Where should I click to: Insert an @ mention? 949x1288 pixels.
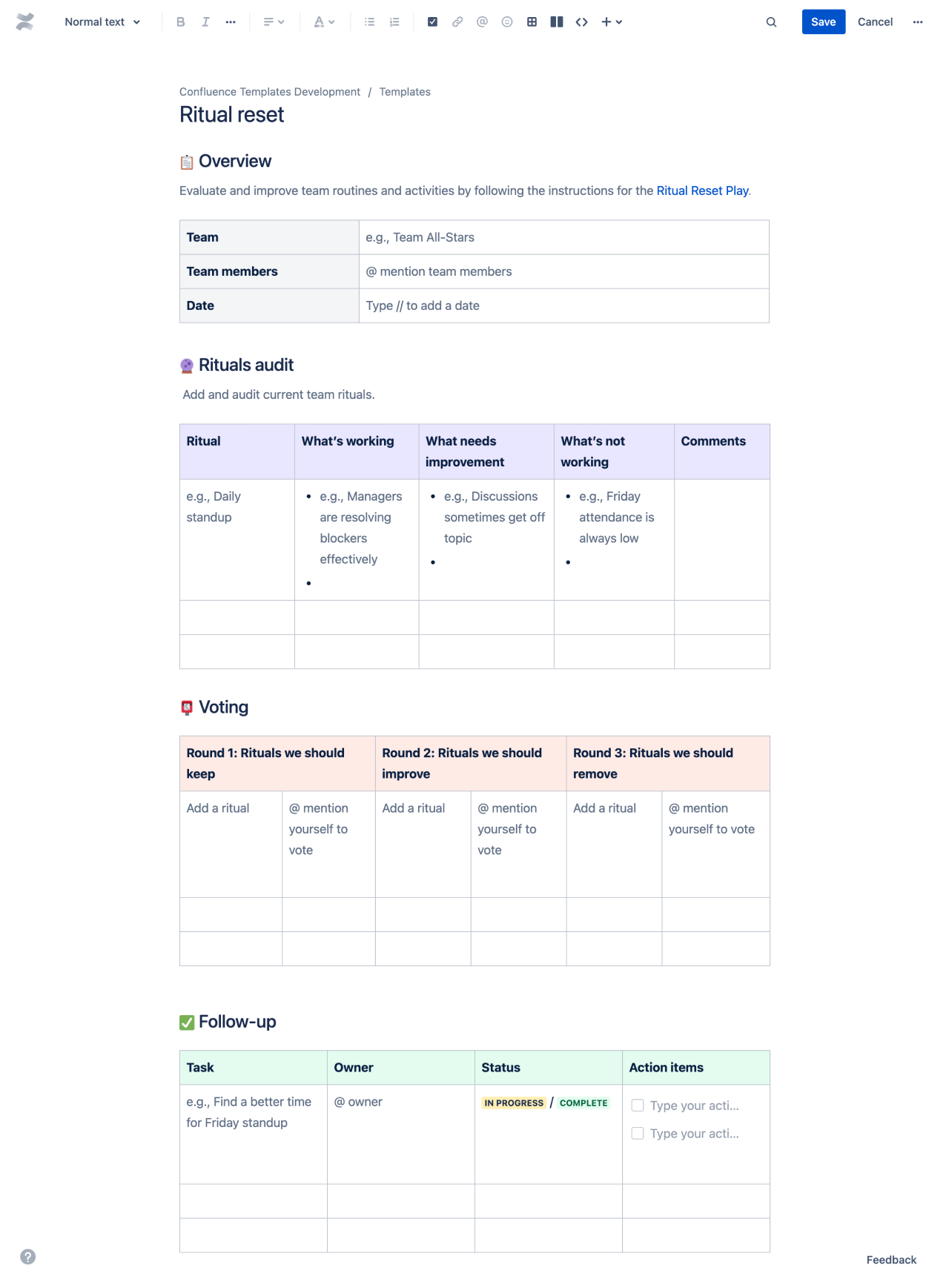pos(481,22)
